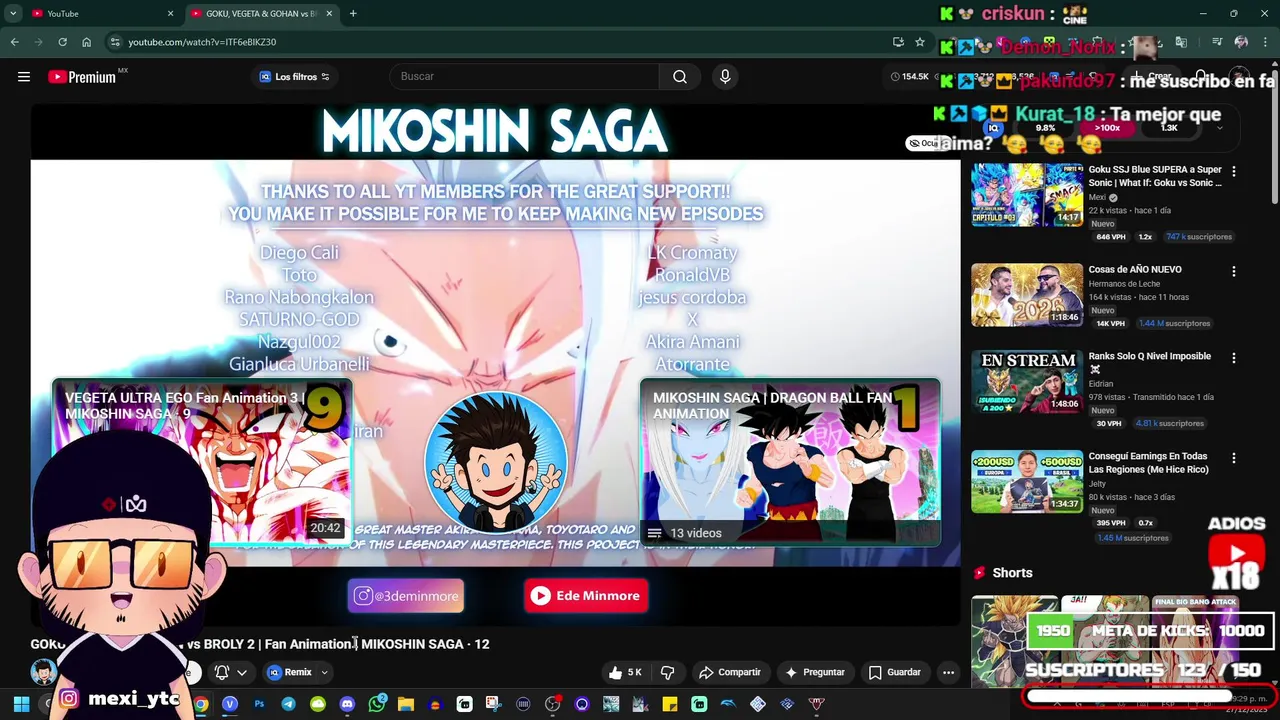Expand the IQ stats bar chevron
This screenshot has width=1280, height=720.
click(x=1219, y=128)
